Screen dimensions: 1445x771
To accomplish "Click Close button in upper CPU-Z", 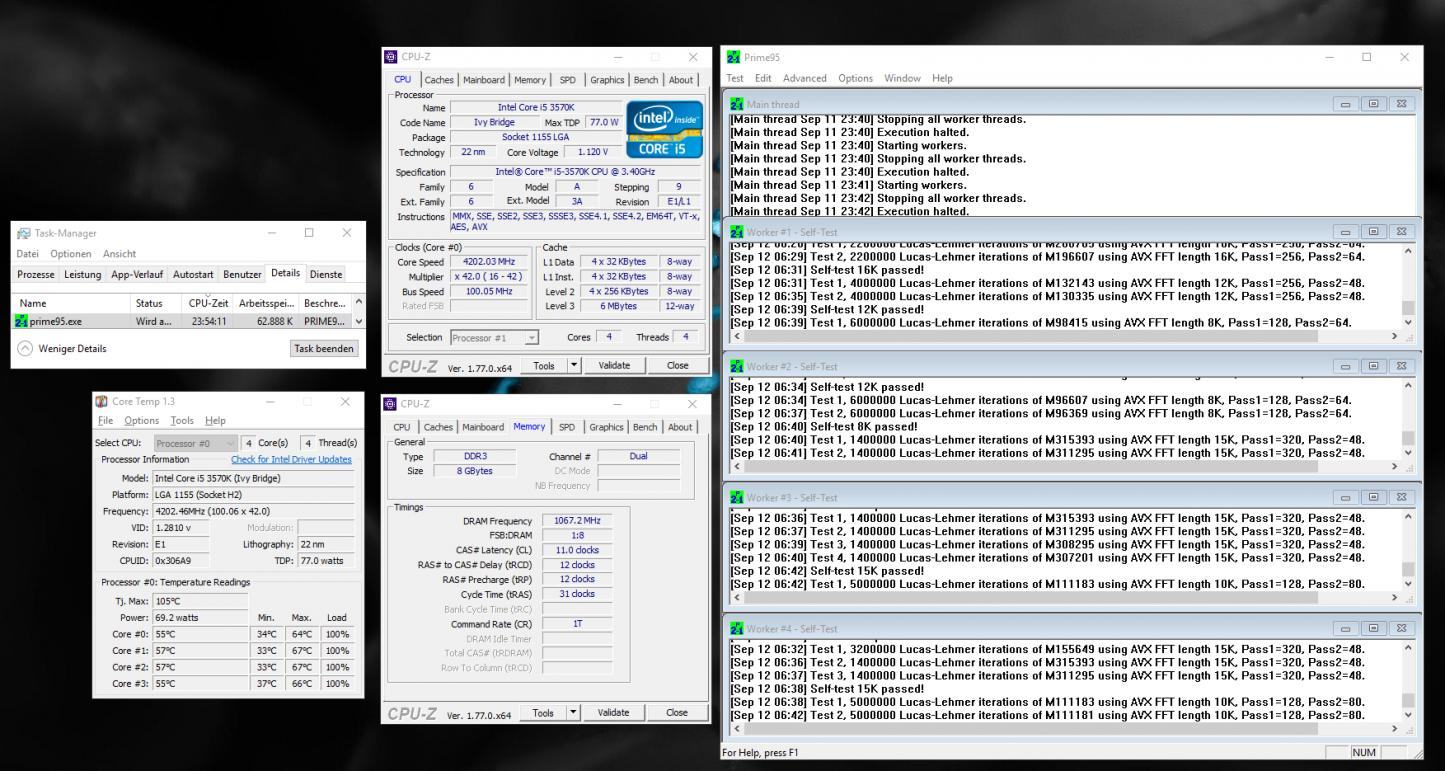I will coord(677,366).
